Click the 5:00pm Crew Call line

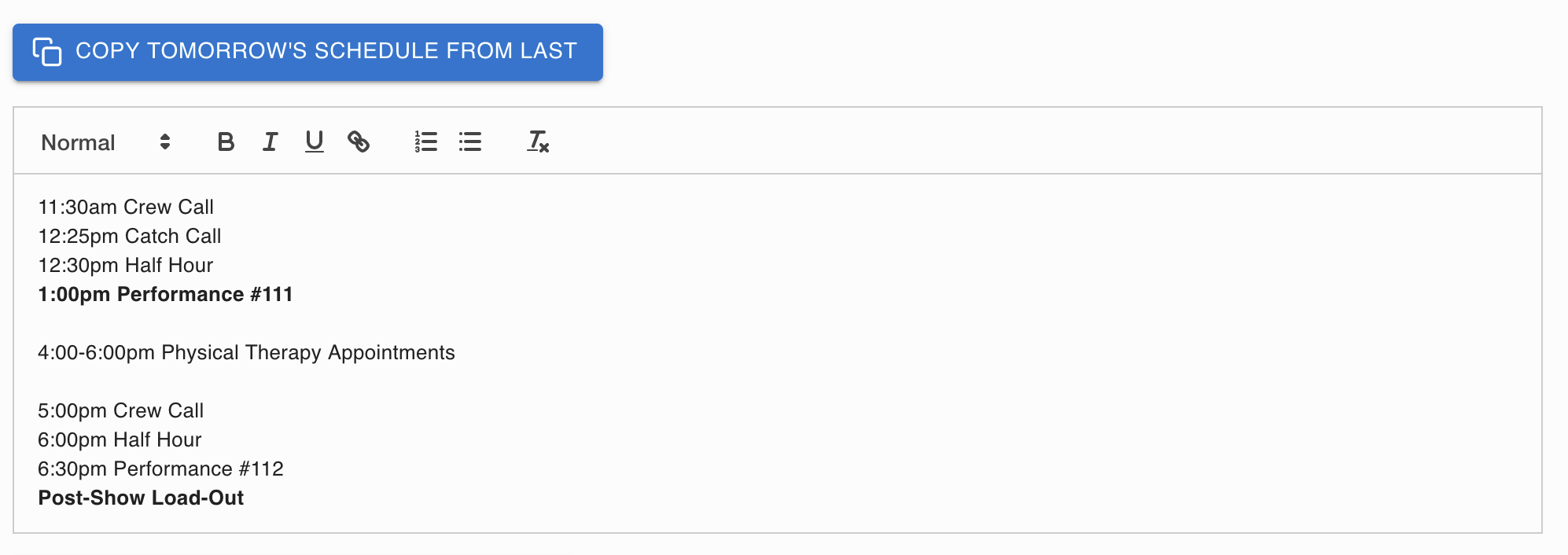click(x=120, y=410)
